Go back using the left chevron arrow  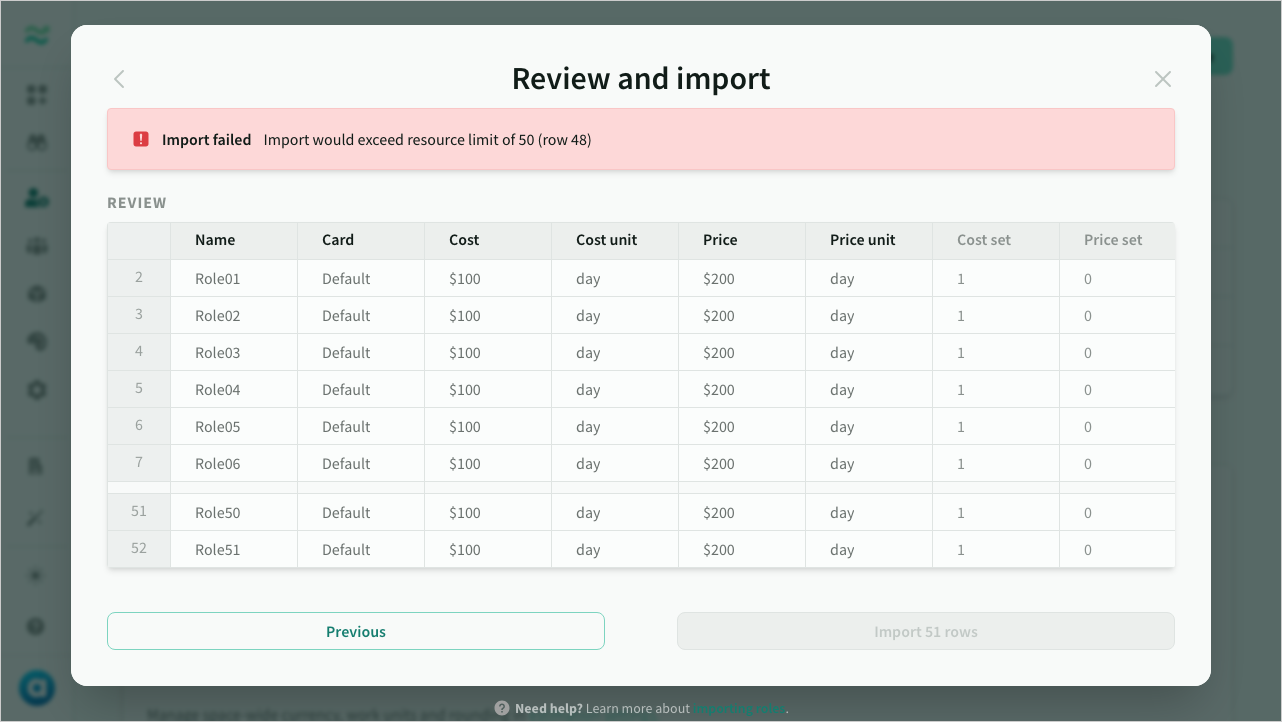[119, 79]
